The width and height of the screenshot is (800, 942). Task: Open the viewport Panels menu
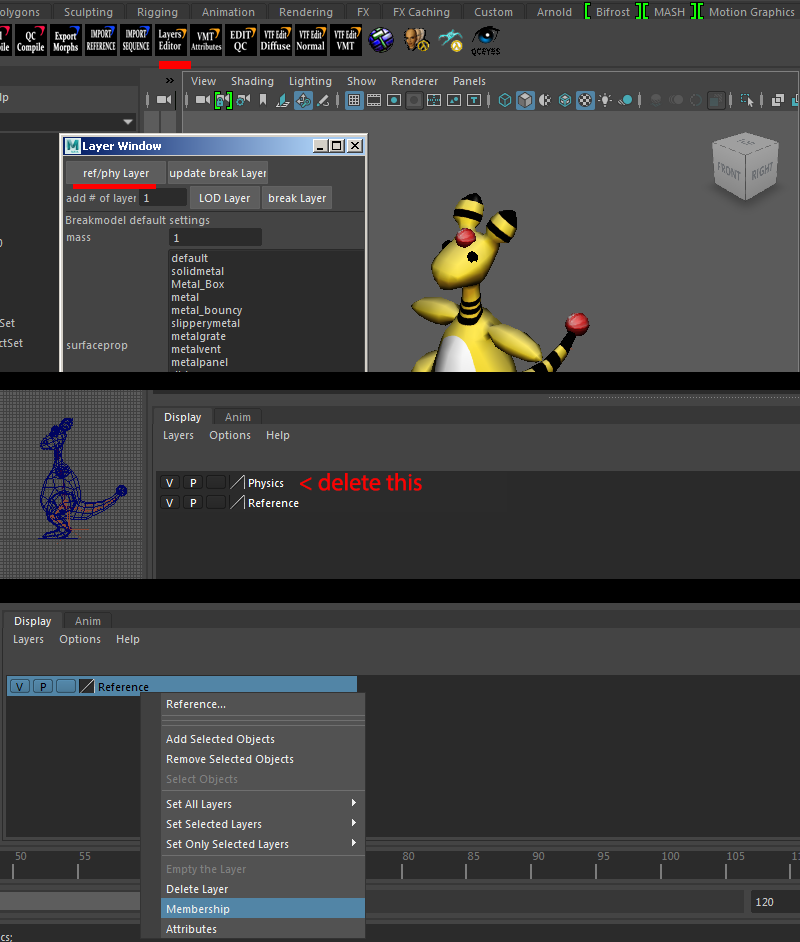(469, 81)
